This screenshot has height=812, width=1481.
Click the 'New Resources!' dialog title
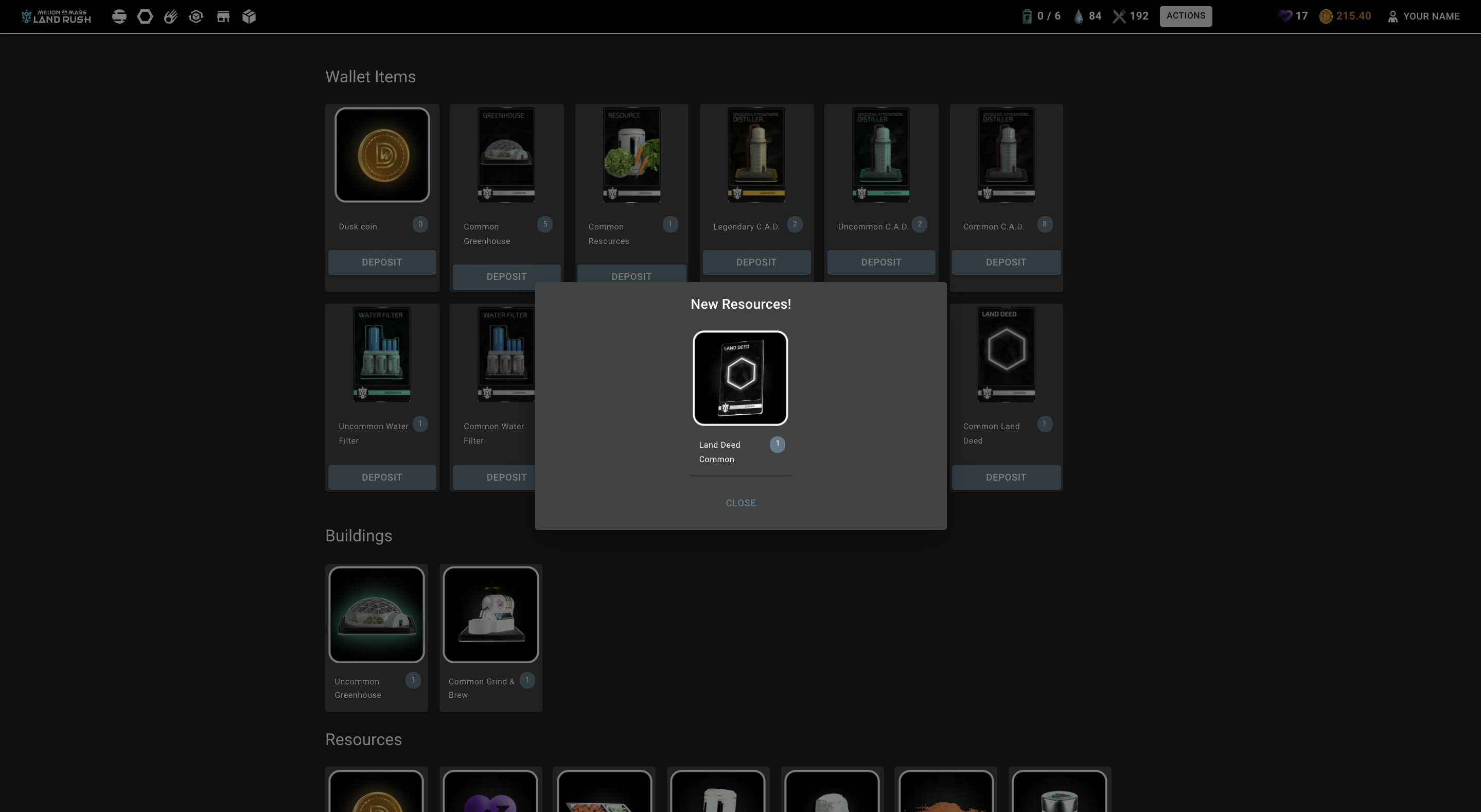click(740, 304)
